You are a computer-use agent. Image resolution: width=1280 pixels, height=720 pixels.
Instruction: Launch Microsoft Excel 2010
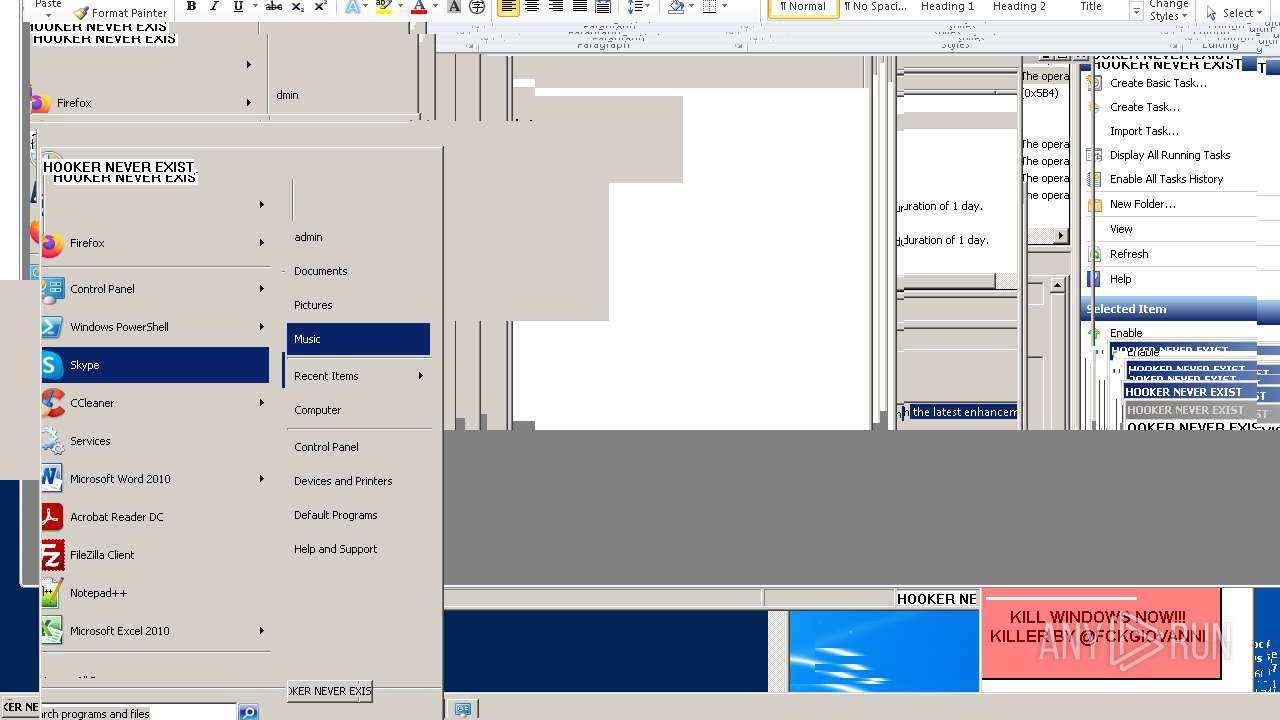point(155,631)
